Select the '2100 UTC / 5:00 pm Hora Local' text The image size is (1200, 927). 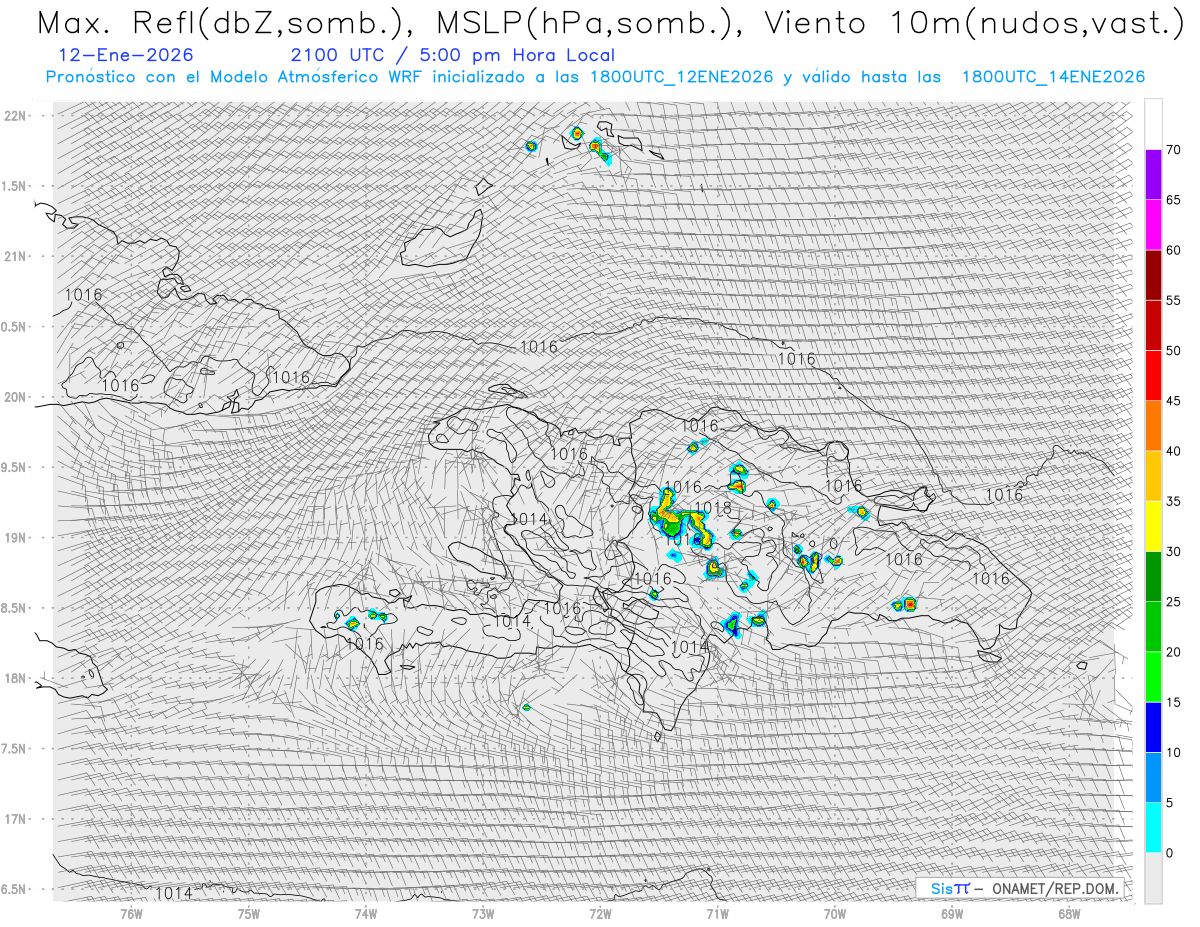coord(453,55)
